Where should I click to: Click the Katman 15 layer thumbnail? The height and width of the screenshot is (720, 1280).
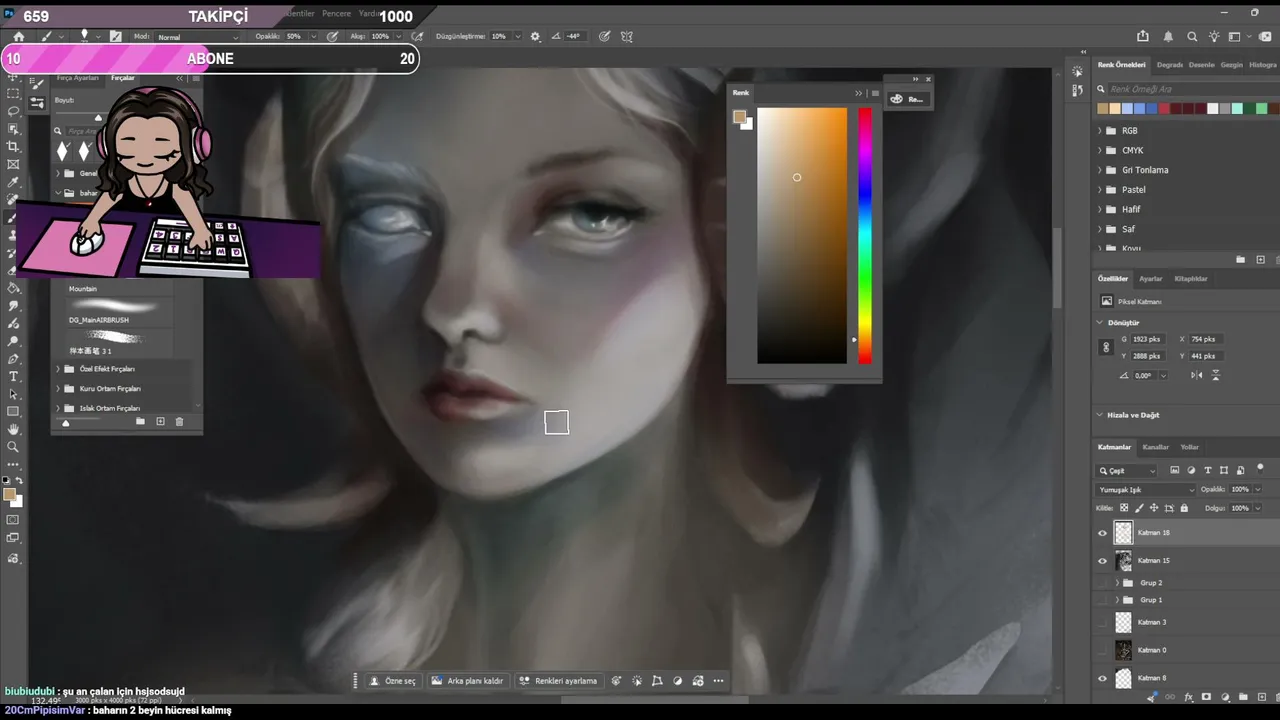coord(1123,561)
